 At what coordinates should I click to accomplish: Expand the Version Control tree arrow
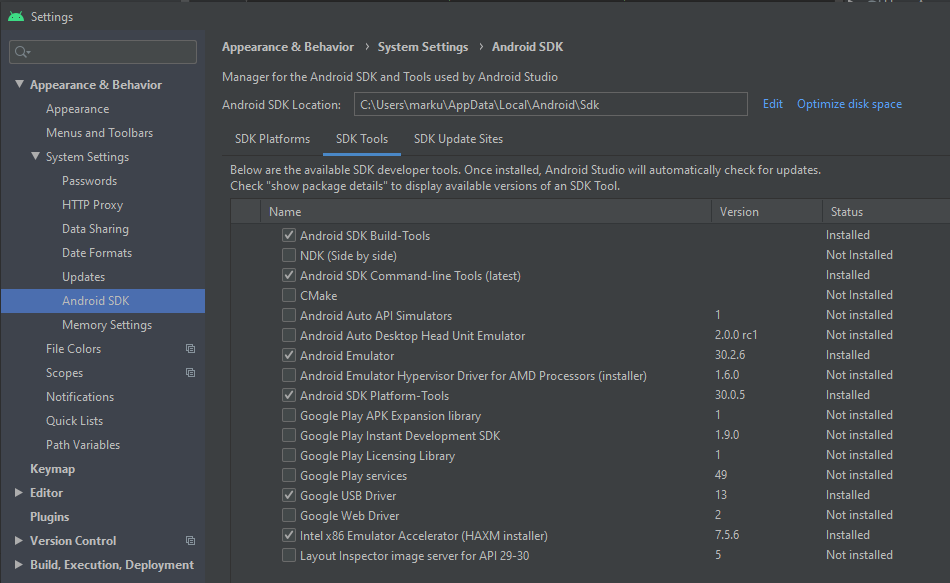coord(19,541)
